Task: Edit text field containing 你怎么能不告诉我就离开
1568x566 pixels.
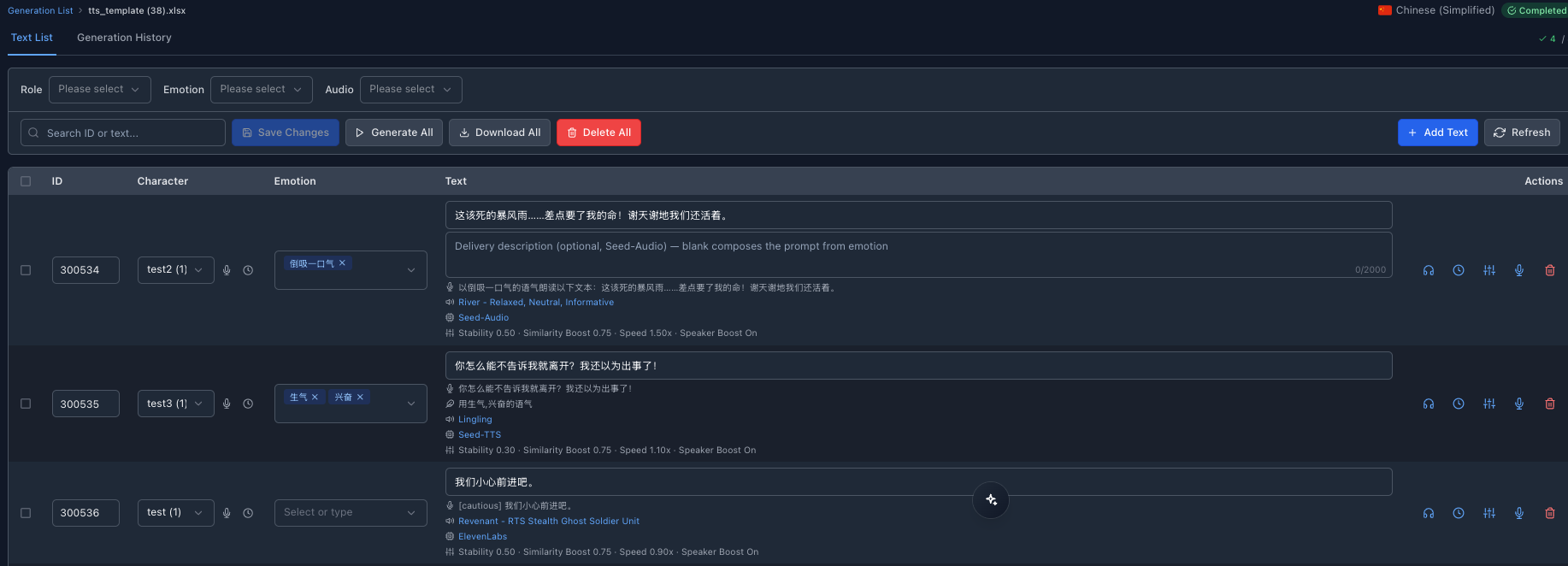Action: (x=918, y=366)
